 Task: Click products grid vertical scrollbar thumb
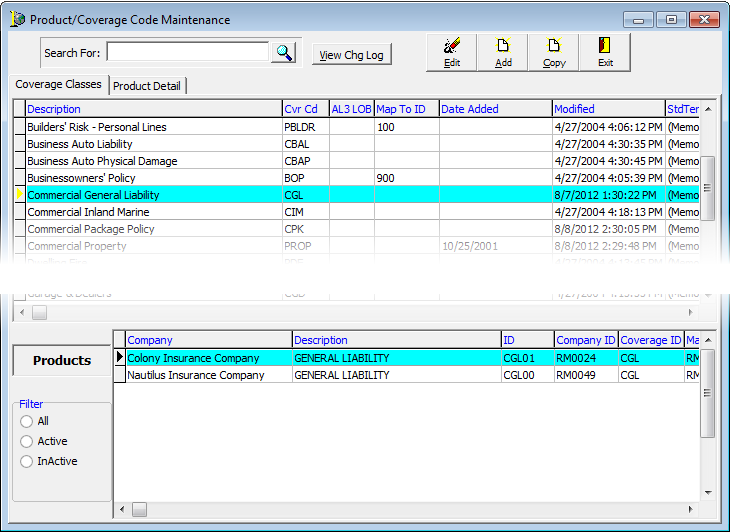(x=708, y=393)
